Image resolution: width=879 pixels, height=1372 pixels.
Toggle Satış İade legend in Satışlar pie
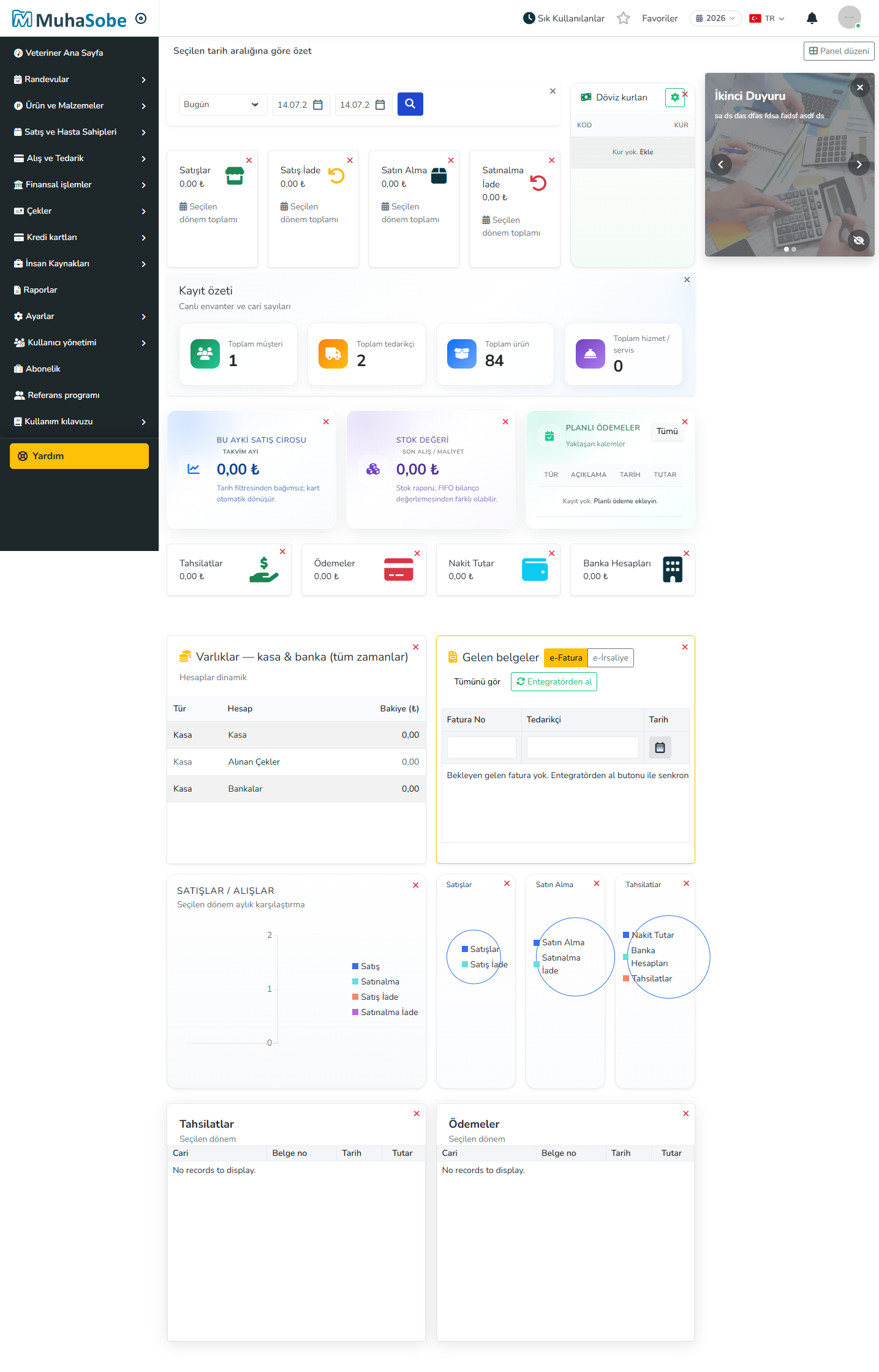tap(485, 964)
